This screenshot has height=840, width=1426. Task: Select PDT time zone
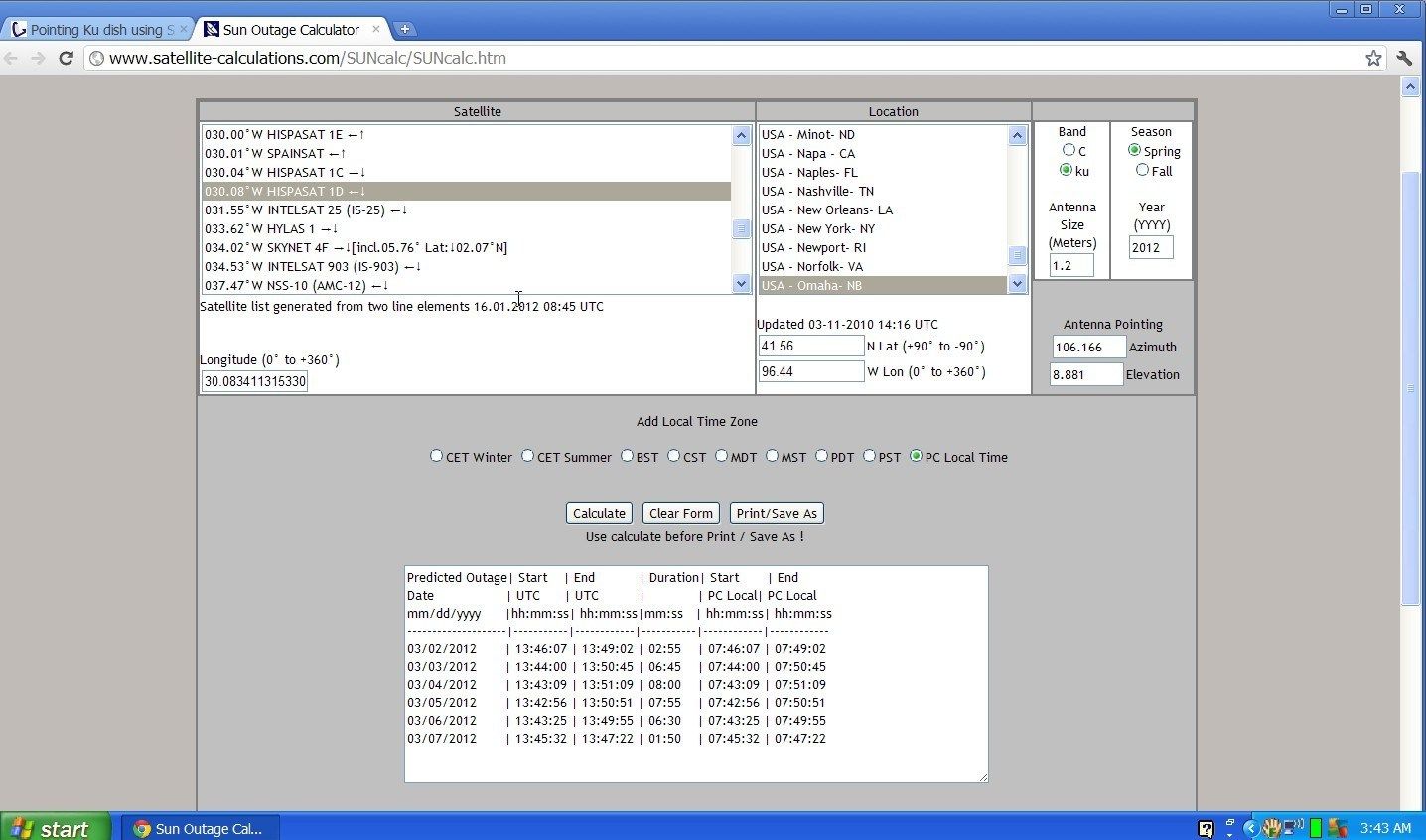click(821, 456)
